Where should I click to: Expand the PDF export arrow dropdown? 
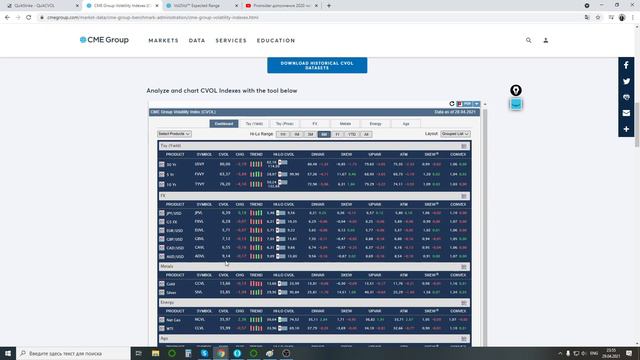pyautogui.click(x=476, y=104)
